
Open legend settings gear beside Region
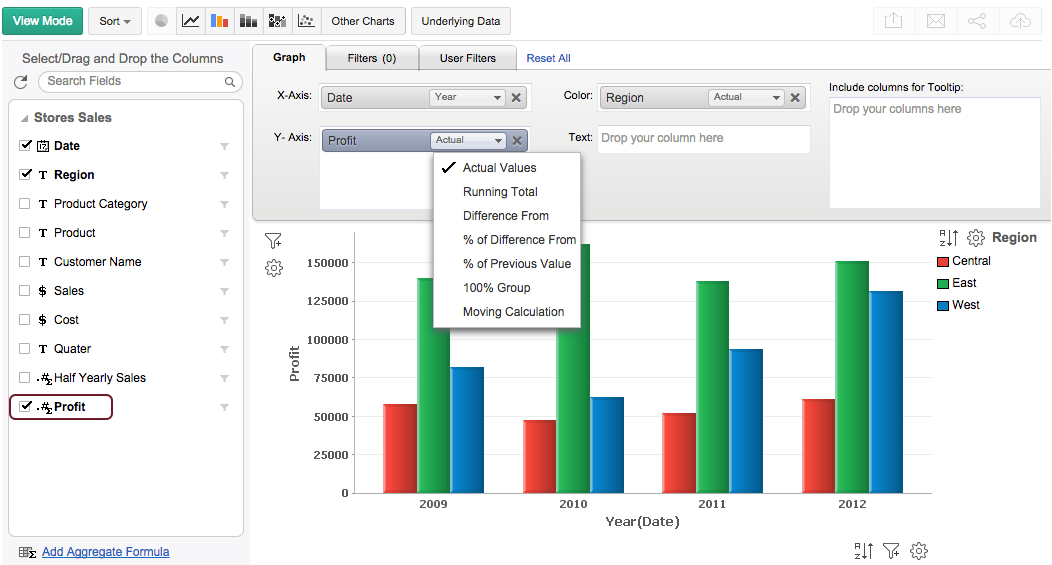pos(976,238)
